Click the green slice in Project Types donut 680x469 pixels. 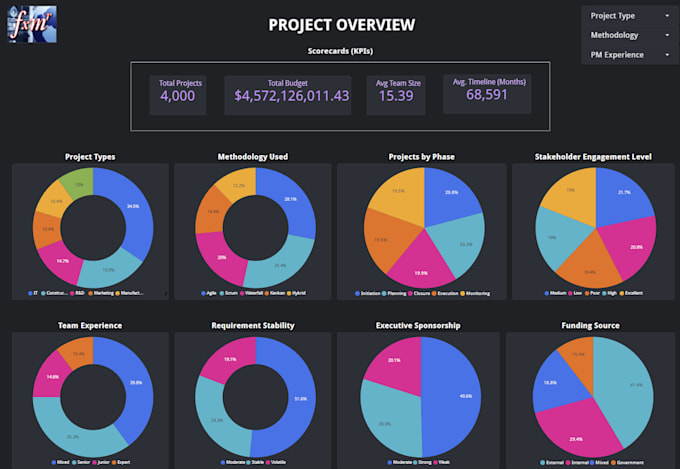tap(78, 184)
